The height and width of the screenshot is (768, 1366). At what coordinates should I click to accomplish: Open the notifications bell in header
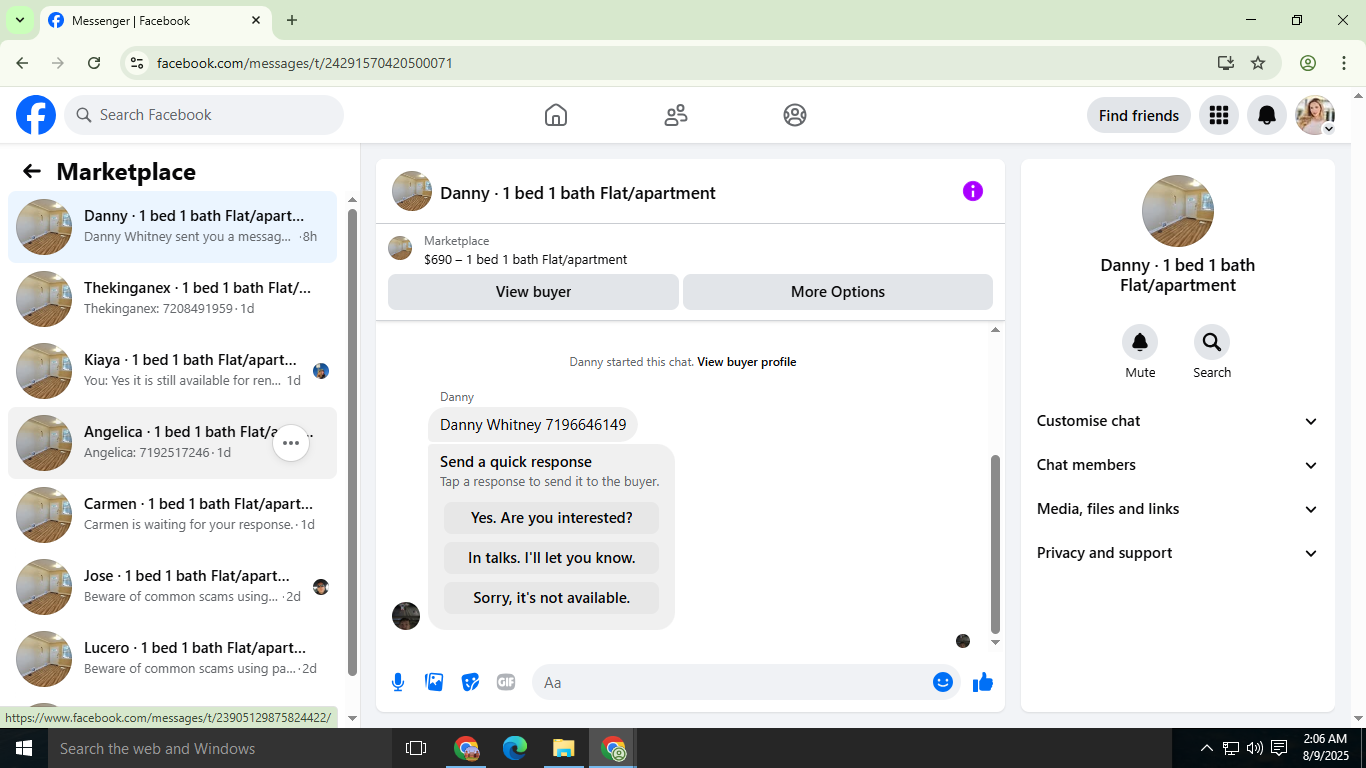tap(1267, 115)
